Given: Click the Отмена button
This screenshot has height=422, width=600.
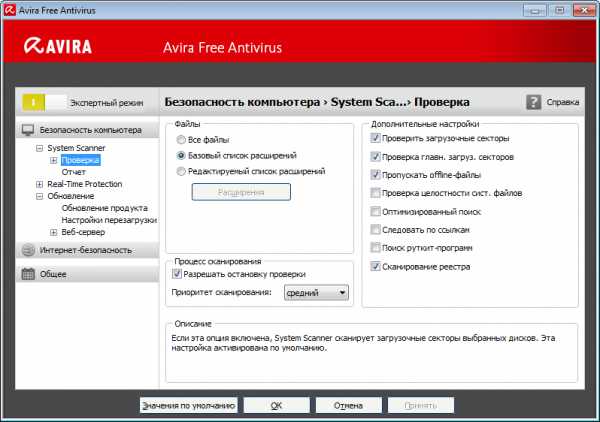Looking at the screenshot, I should (348, 405).
